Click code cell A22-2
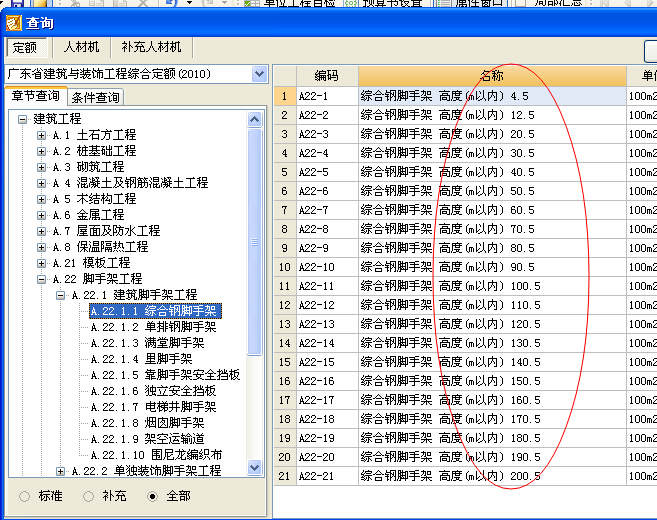 [x=327, y=115]
